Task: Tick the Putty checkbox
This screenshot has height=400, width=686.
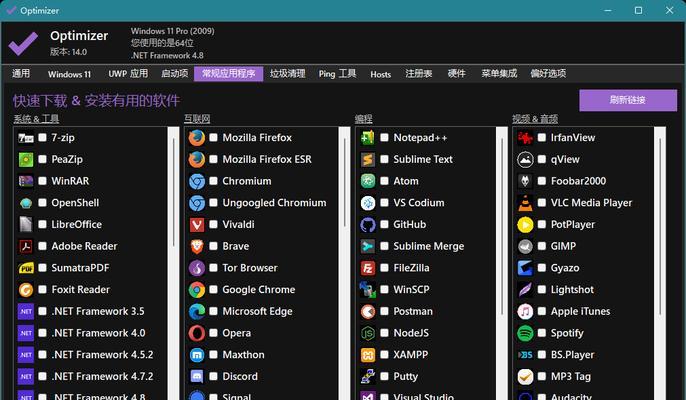Action: [384, 376]
